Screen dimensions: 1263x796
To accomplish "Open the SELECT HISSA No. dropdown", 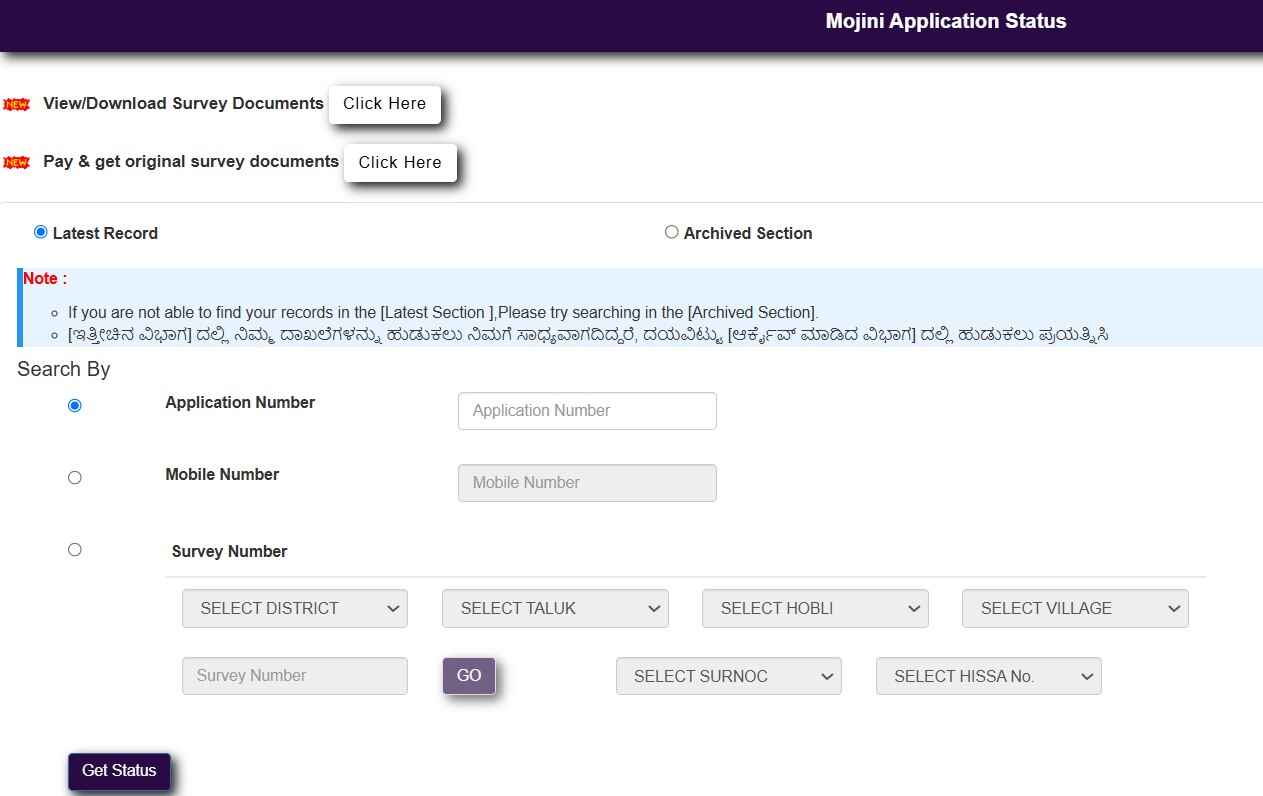I will click(988, 676).
